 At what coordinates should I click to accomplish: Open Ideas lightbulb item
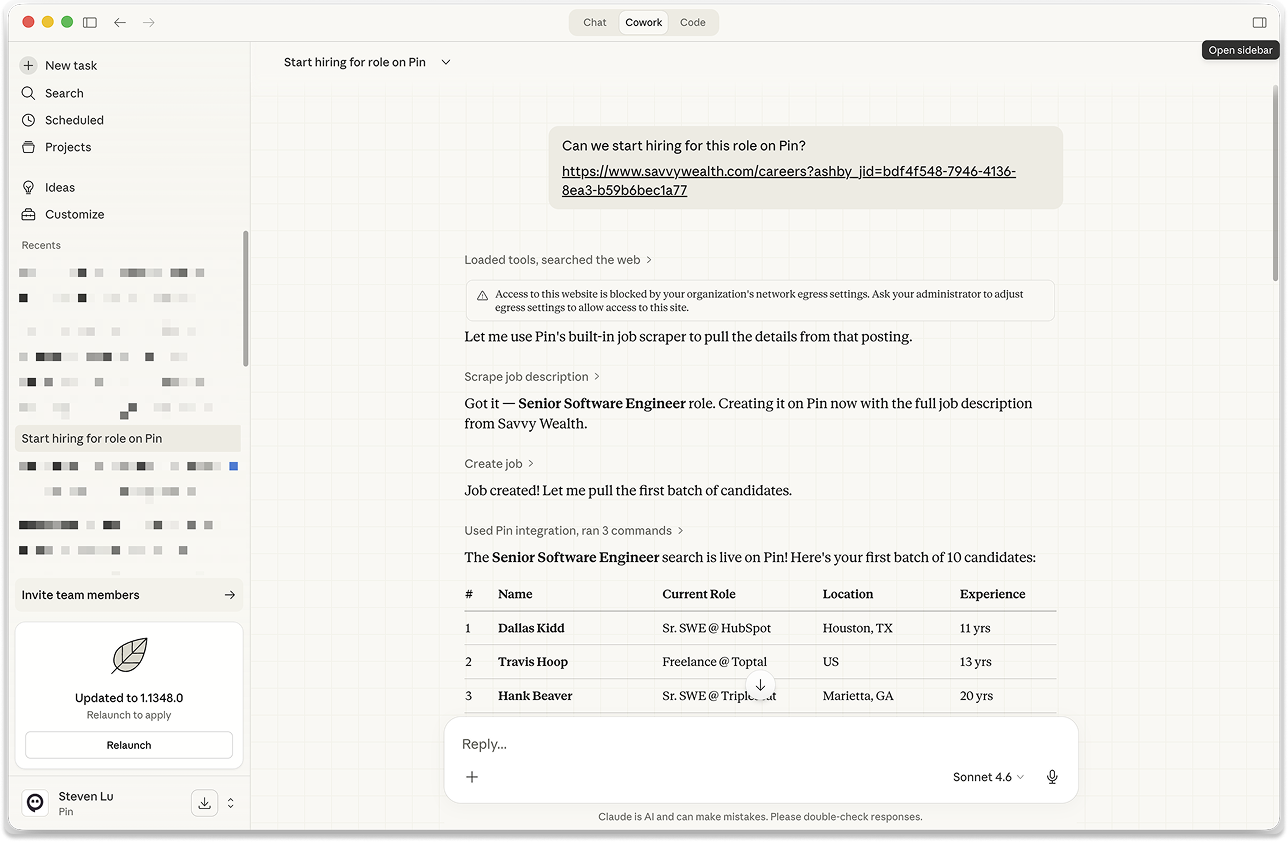[59, 187]
